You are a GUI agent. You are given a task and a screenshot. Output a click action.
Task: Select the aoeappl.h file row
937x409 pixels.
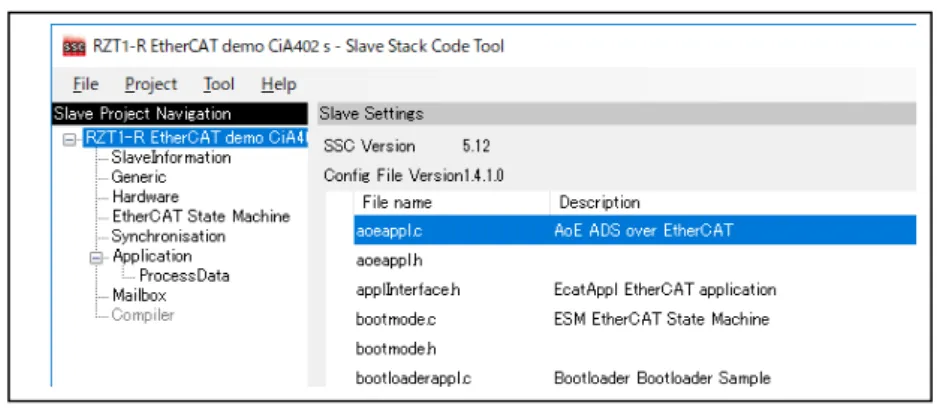[635, 261]
